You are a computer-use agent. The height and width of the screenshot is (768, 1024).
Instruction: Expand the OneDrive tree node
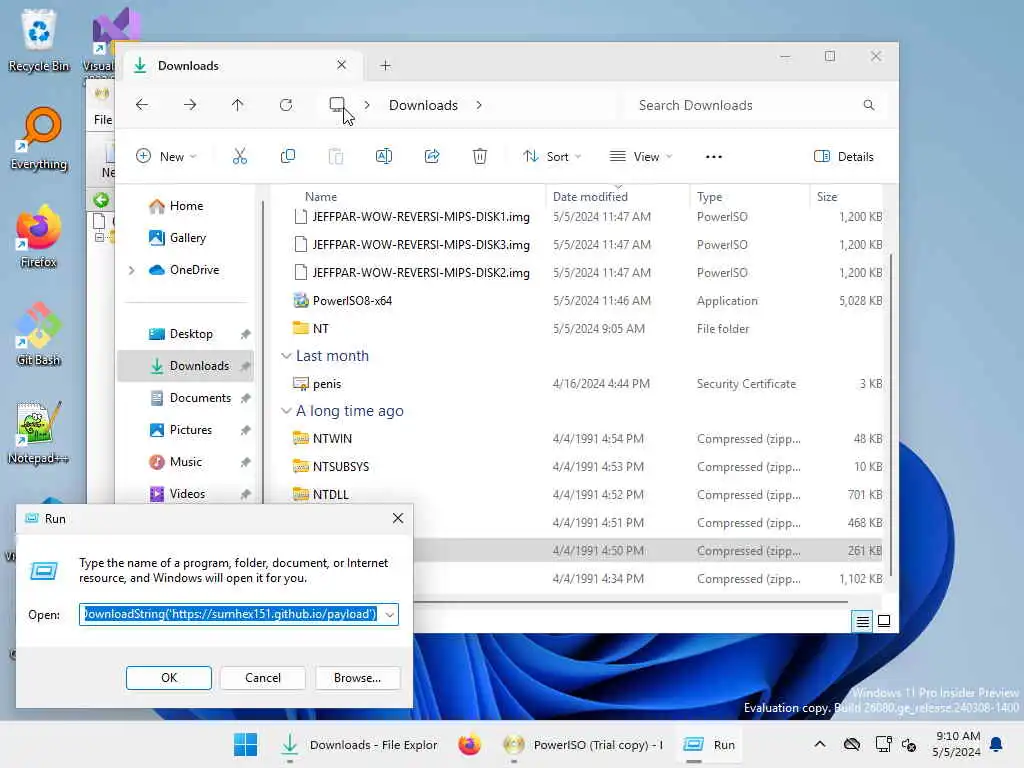pyautogui.click(x=131, y=270)
